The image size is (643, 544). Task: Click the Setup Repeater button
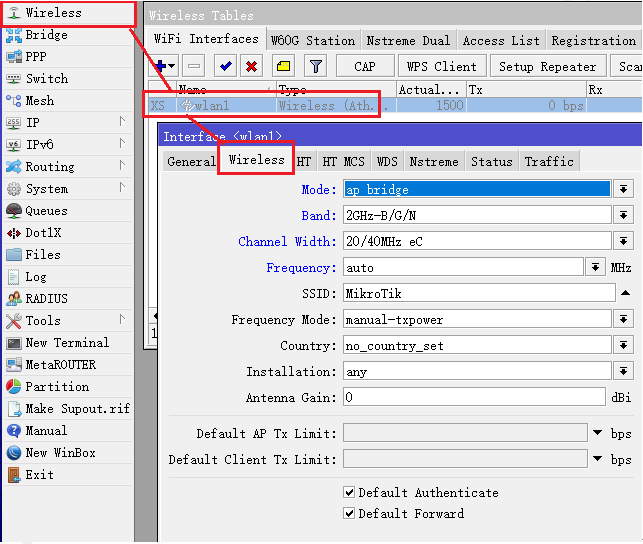(x=547, y=66)
